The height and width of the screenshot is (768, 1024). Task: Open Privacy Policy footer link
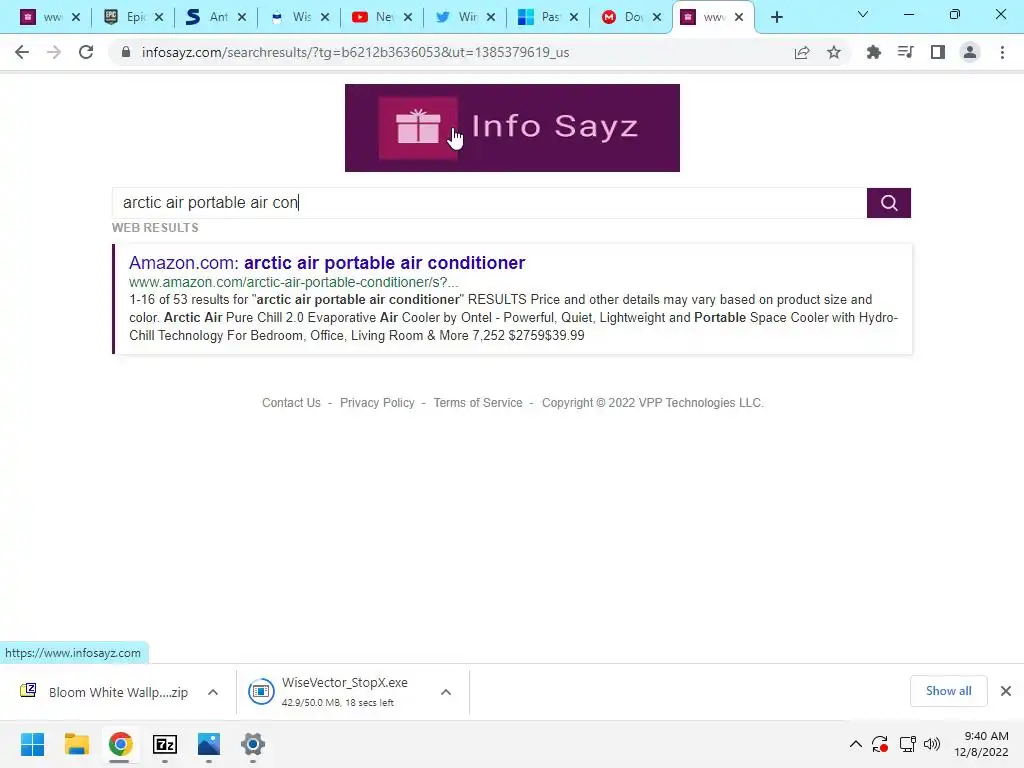tap(377, 403)
